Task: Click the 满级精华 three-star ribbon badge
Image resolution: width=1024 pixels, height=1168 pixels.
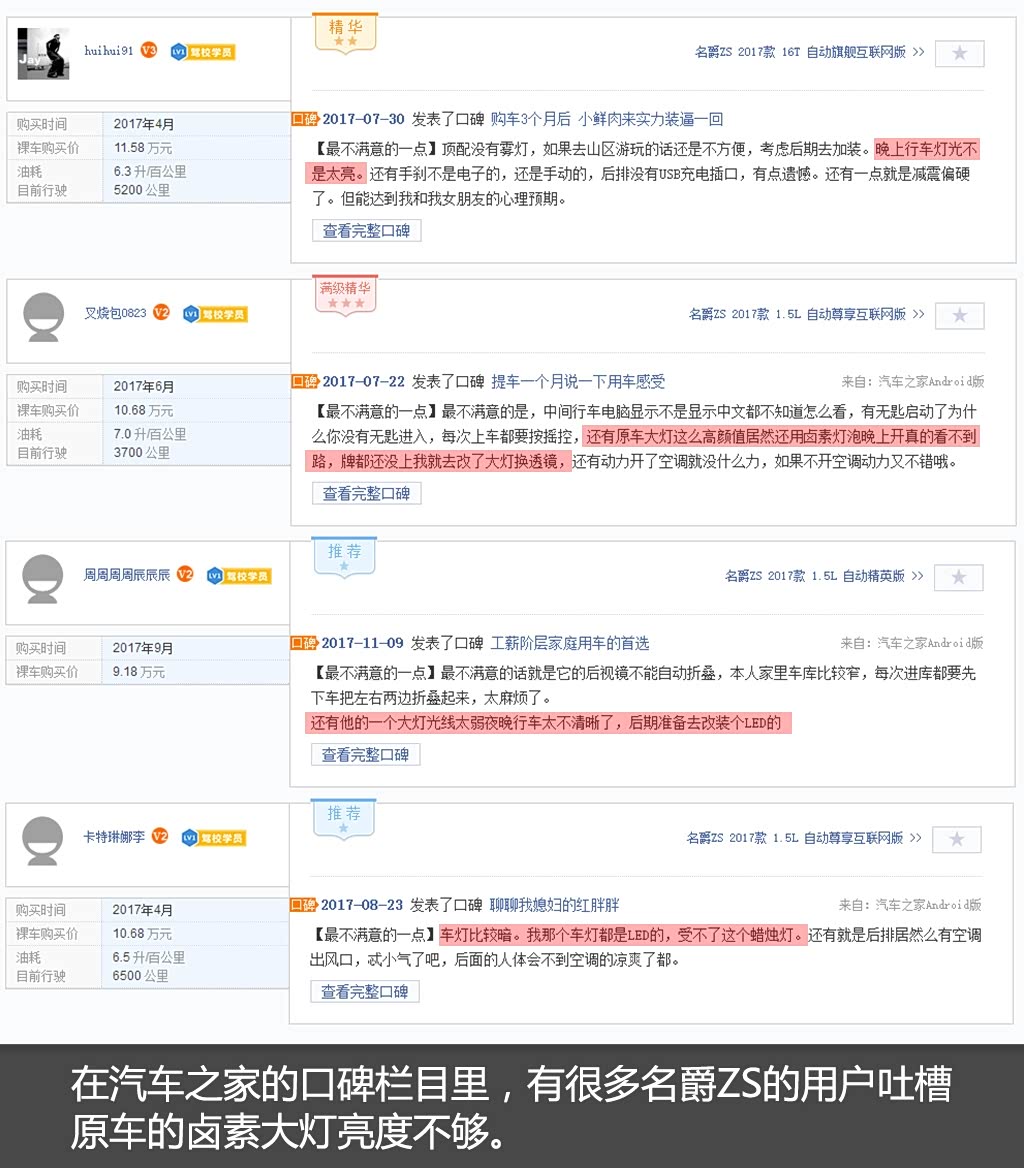Action: (x=345, y=294)
